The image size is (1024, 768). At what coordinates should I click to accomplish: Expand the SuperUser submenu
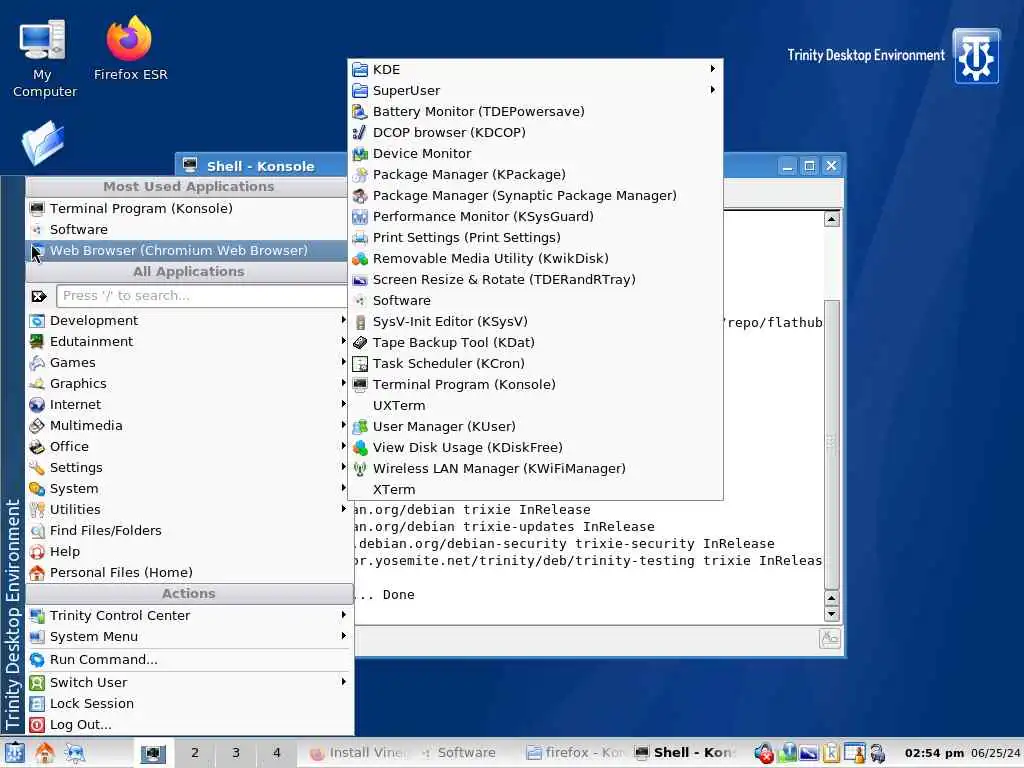tap(535, 90)
